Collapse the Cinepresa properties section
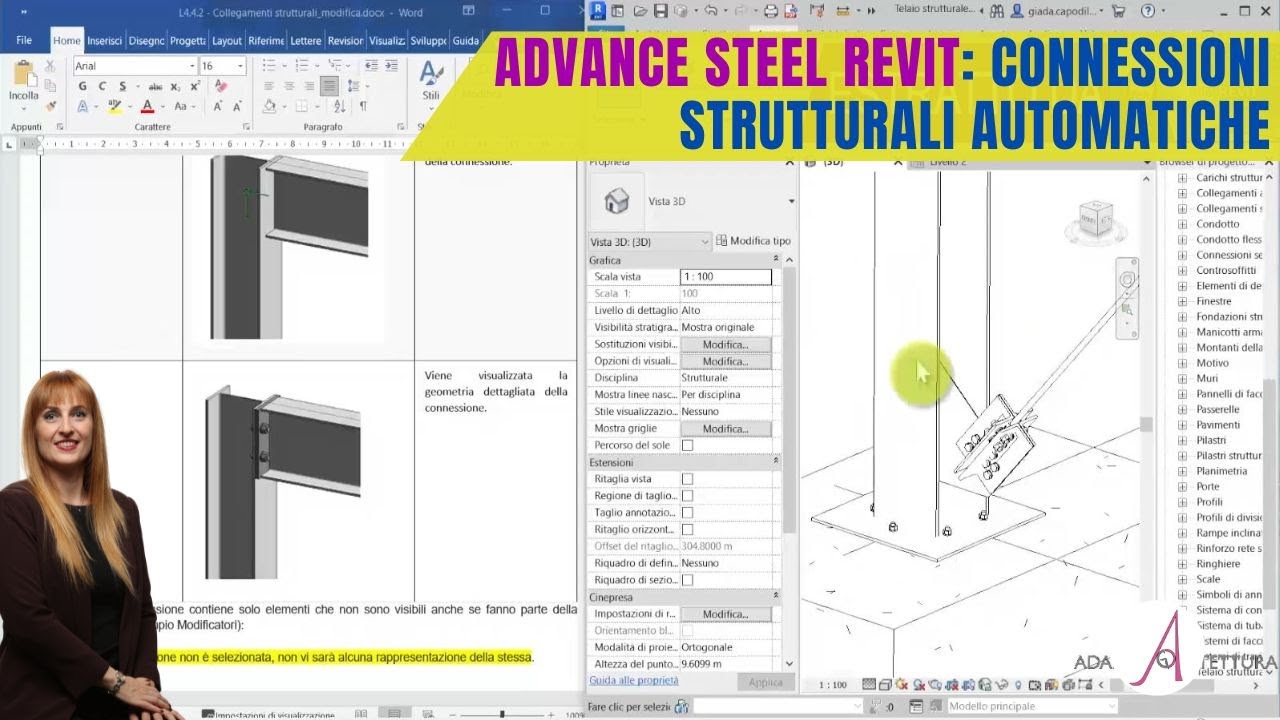Image resolution: width=1280 pixels, height=720 pixels. [x=776, y=597]
